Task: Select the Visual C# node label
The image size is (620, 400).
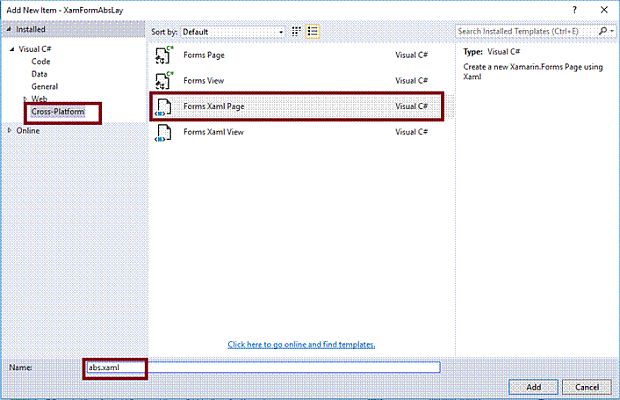Action: [x=35, y=49]
